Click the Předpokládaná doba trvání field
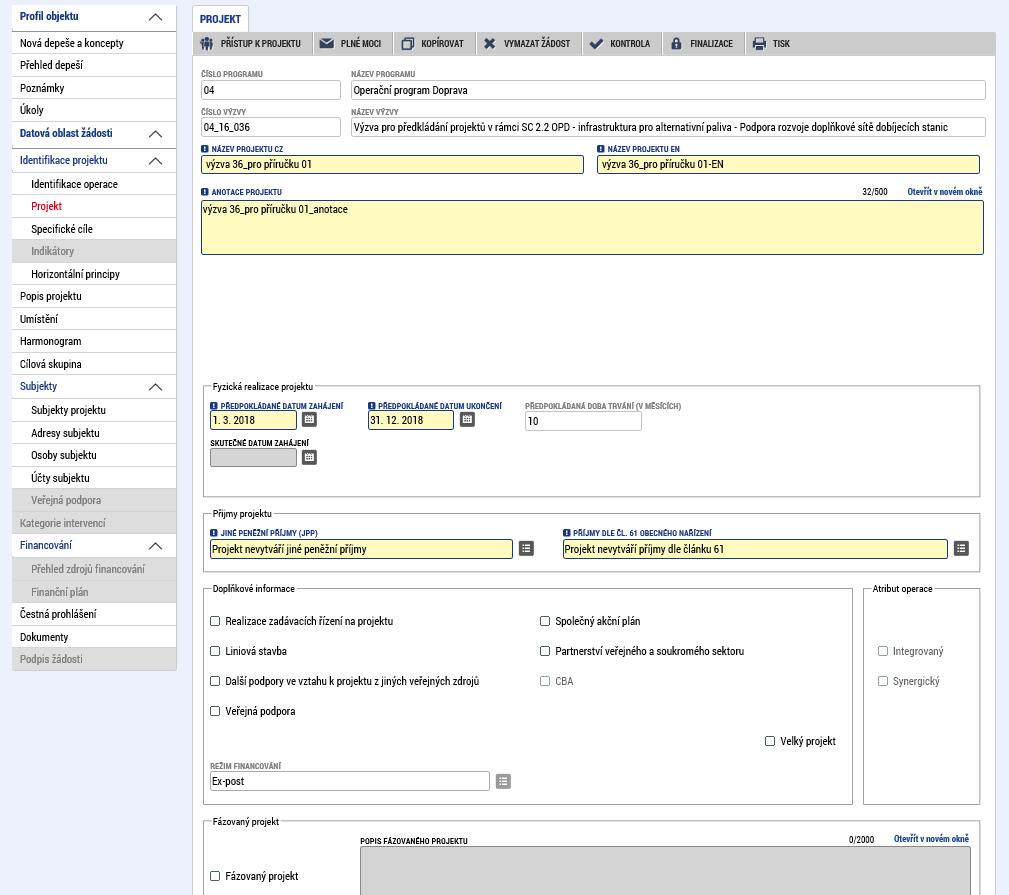The image size is (1009, 895). coord(583,421)
